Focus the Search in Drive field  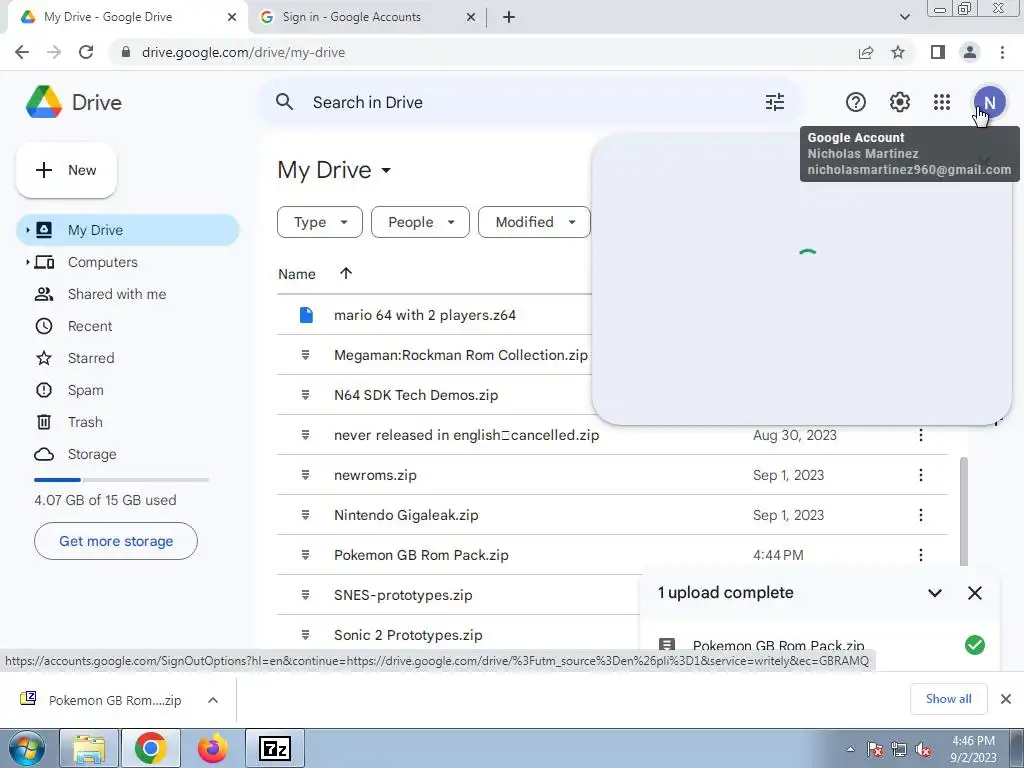click(x=529, y=102)
